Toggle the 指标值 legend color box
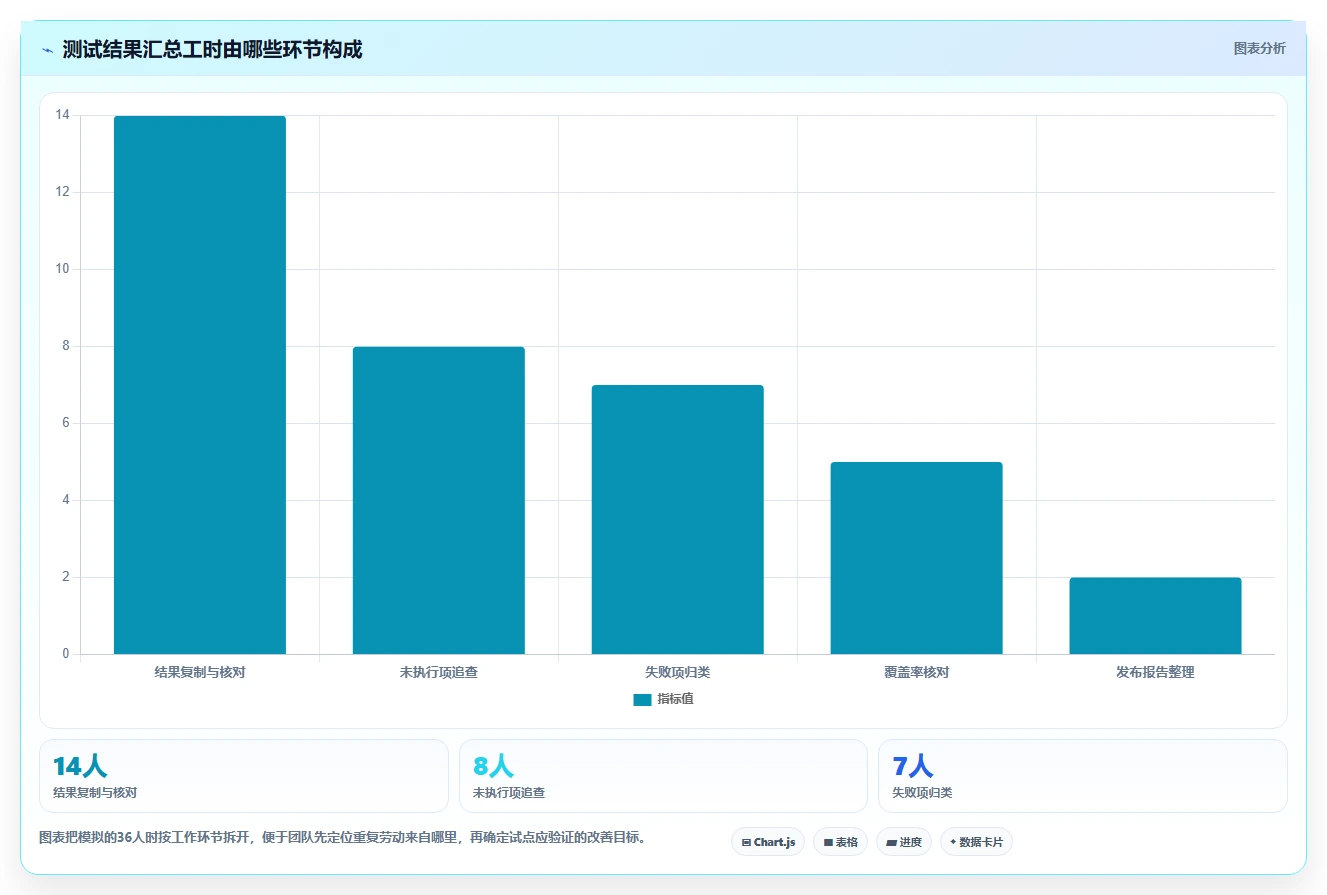1327x895 pixels. 642,700
